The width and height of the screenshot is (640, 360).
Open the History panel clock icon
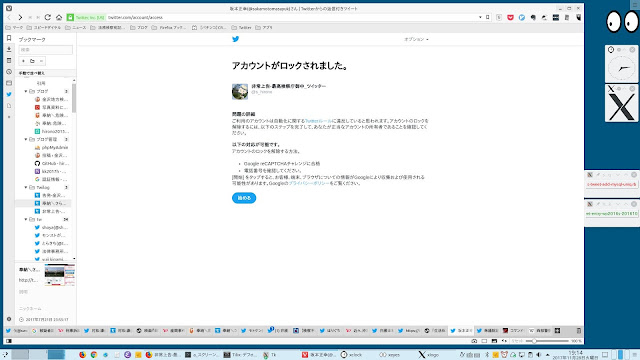(9, 72)
